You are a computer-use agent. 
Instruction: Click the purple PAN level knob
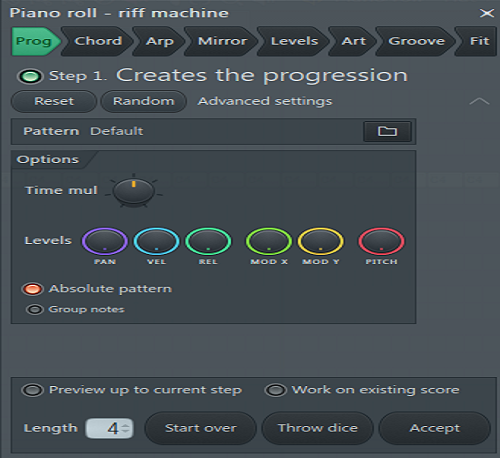coord(105,241)
